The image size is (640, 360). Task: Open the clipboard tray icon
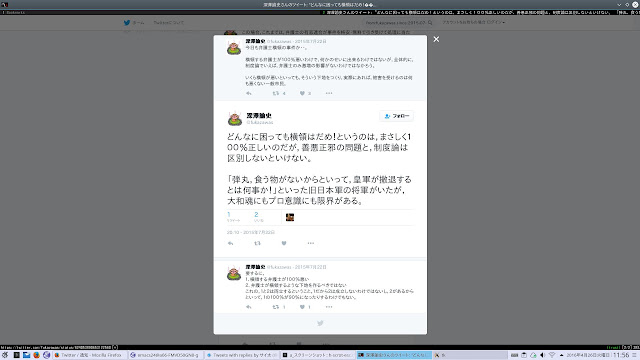pyautogui.click(x=524, y=355)
